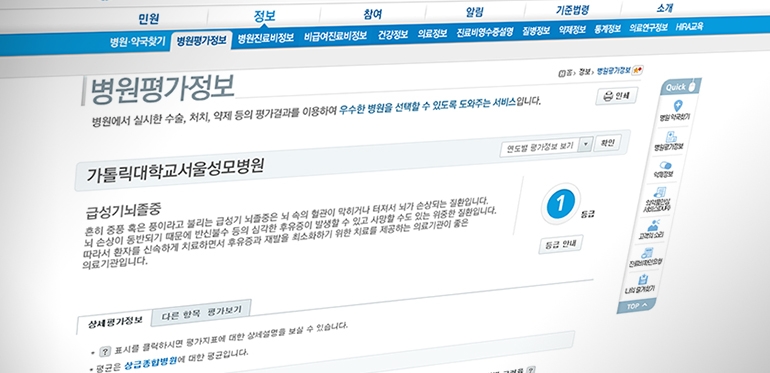
Task: Open 진료비확인요청 icon in Quick sidebar
Action: coord(646,257)
